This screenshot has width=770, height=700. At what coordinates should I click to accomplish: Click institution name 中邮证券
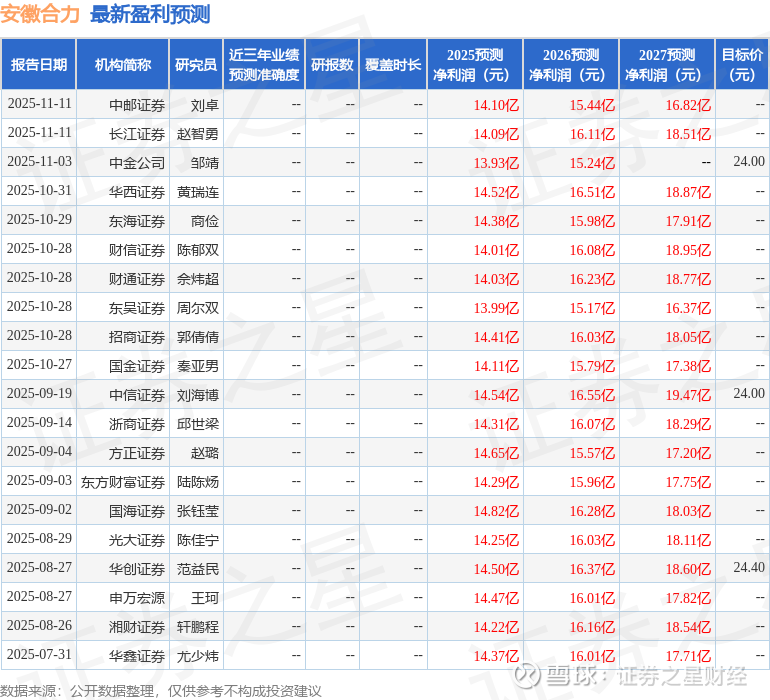[137, 105]
